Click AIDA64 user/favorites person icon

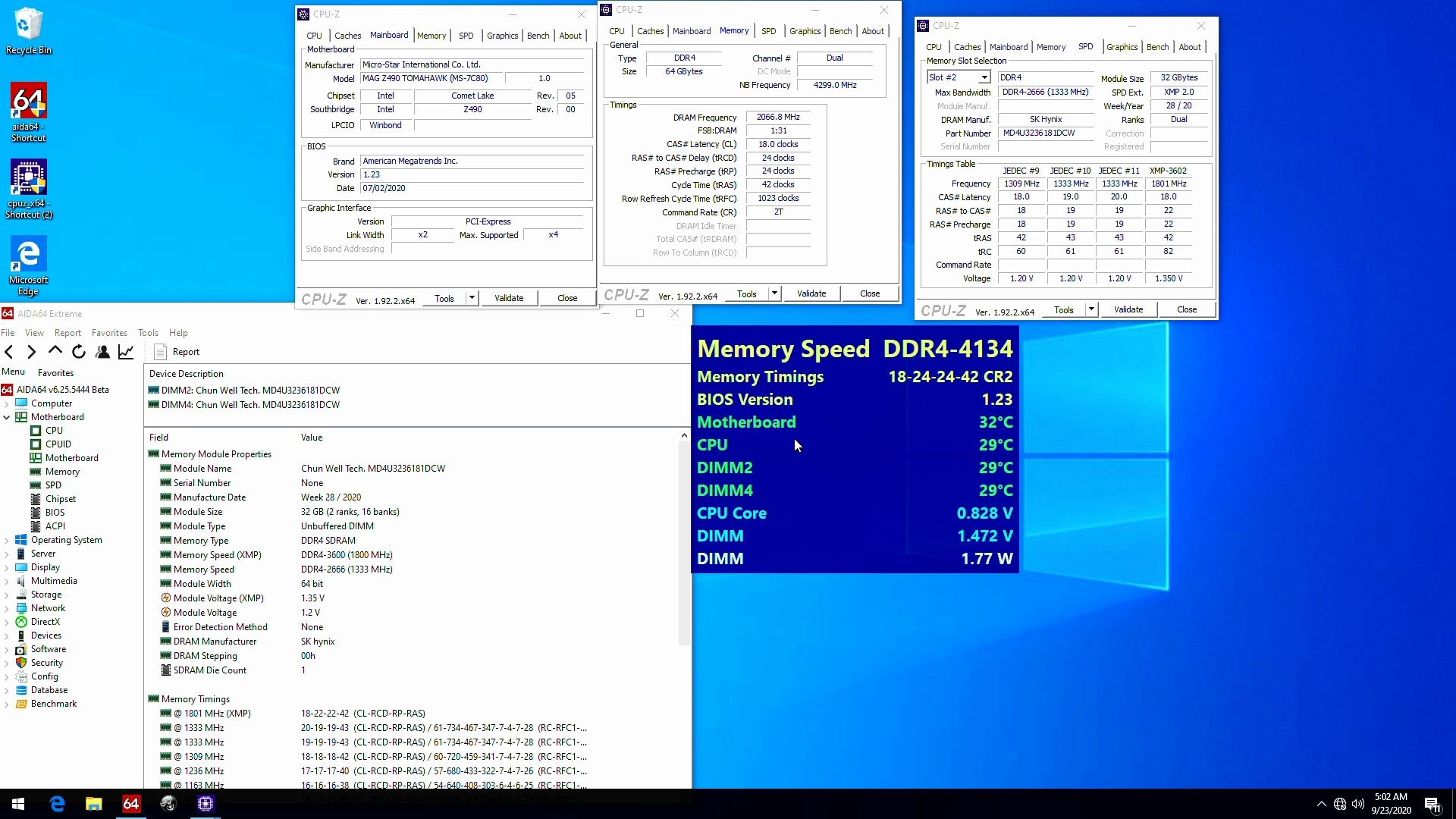[x=102, y=352]
